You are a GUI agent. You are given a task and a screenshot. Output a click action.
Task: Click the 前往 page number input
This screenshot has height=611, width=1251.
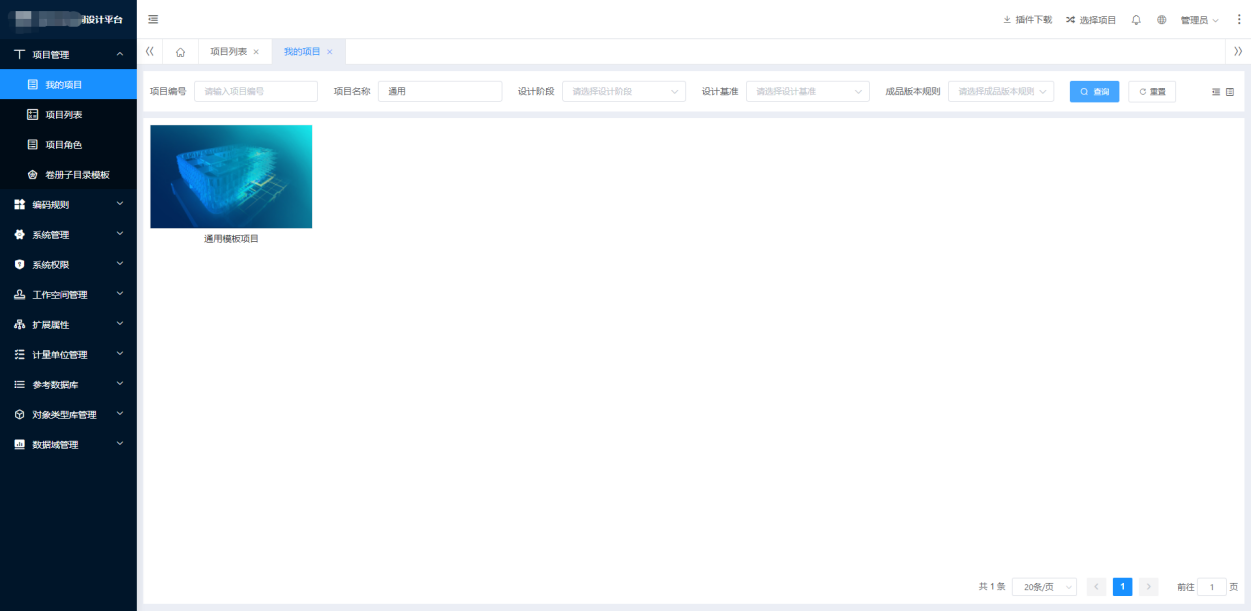pos(1212,587)
